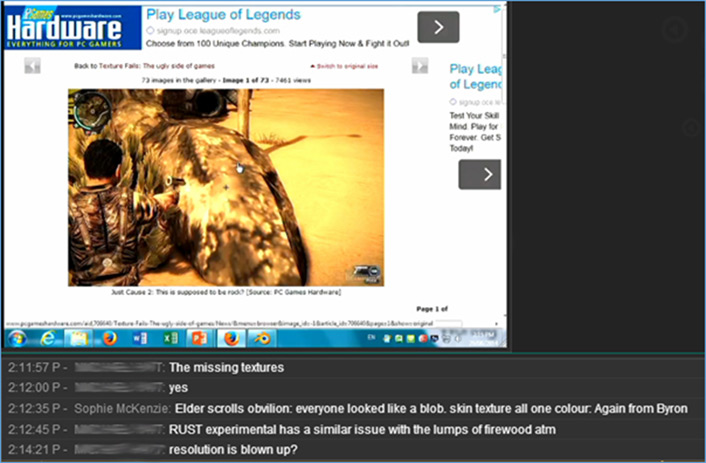This screenshot has height=463, width=706.
Task: Open Microsoft Word from the taskbar
Action: (140, 338)
